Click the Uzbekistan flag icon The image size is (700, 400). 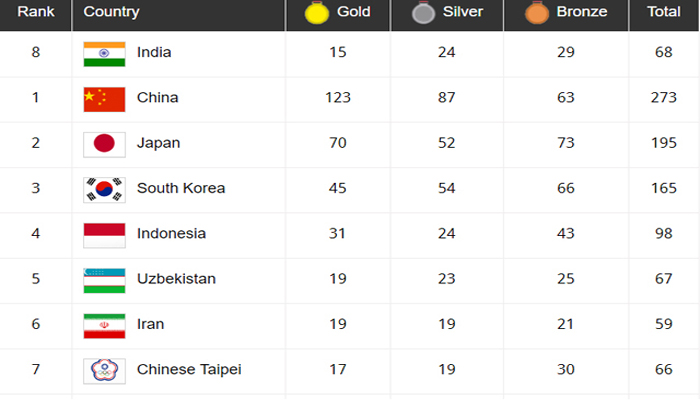[104, 280]
